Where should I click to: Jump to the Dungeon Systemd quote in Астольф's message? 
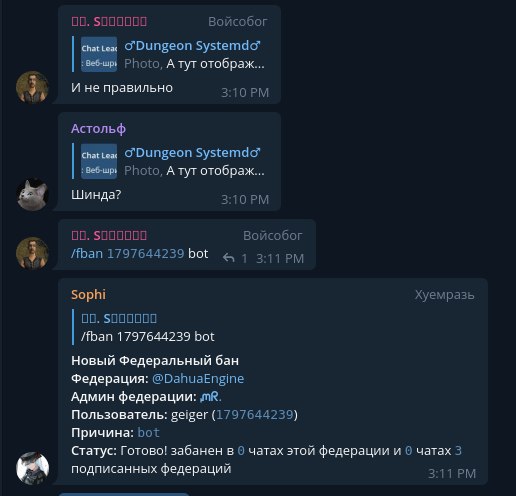169,161
